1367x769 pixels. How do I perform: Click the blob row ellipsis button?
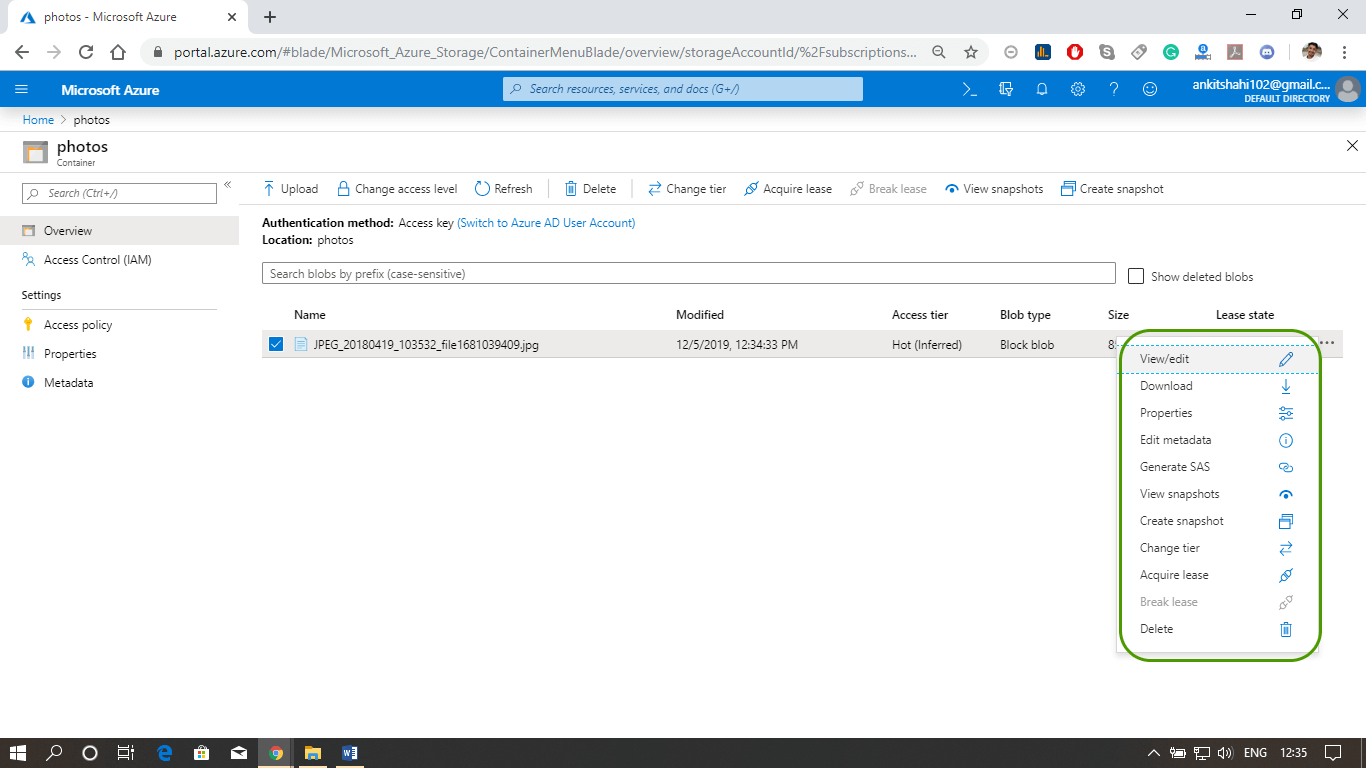point(1327,343)
